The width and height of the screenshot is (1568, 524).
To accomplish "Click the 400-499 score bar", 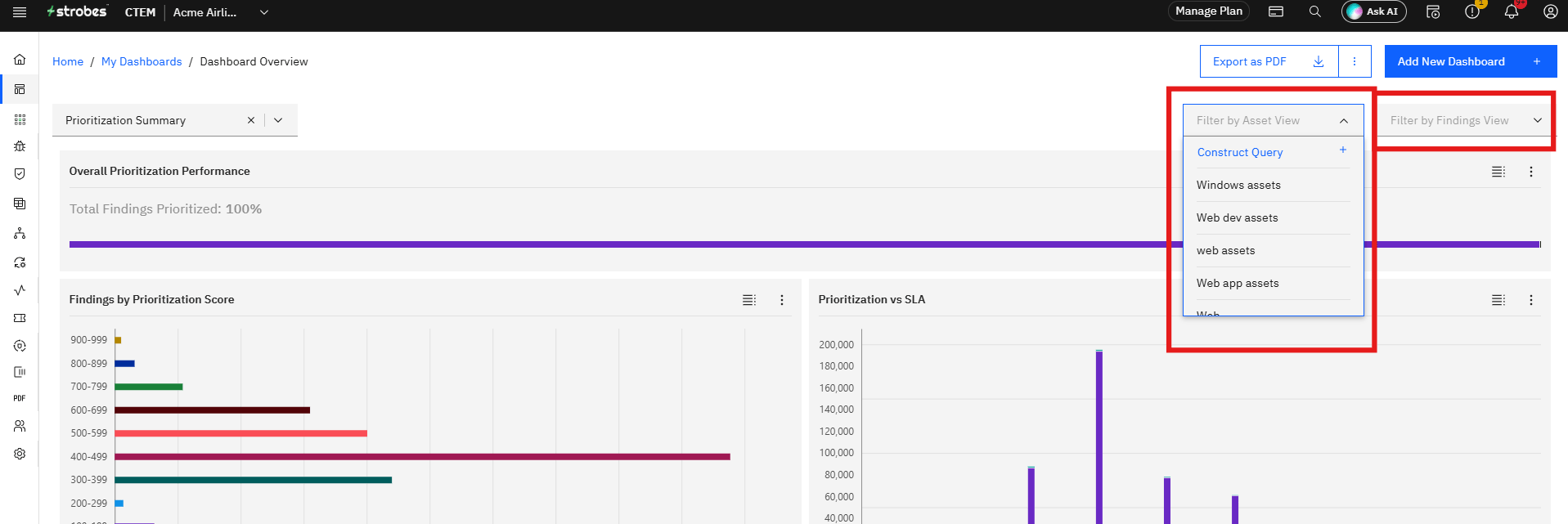I will (422, 457).
